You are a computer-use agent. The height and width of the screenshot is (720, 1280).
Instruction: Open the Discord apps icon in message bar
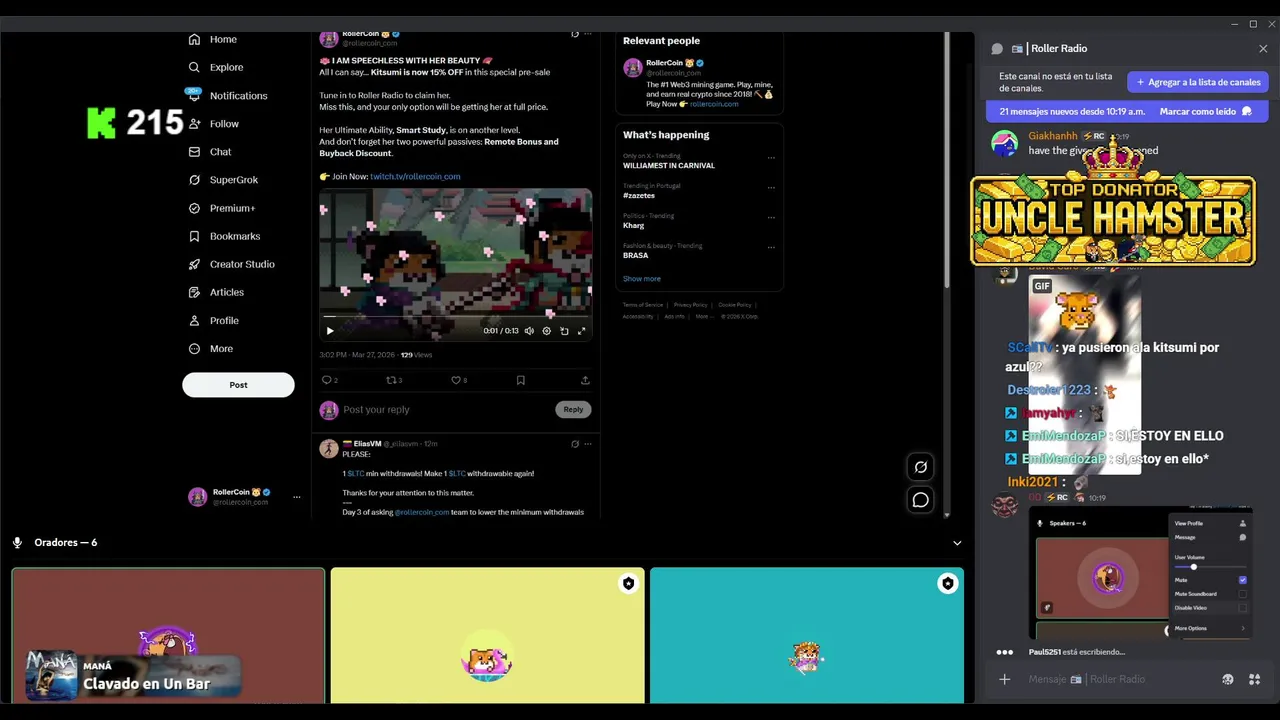coord(1254,679)
